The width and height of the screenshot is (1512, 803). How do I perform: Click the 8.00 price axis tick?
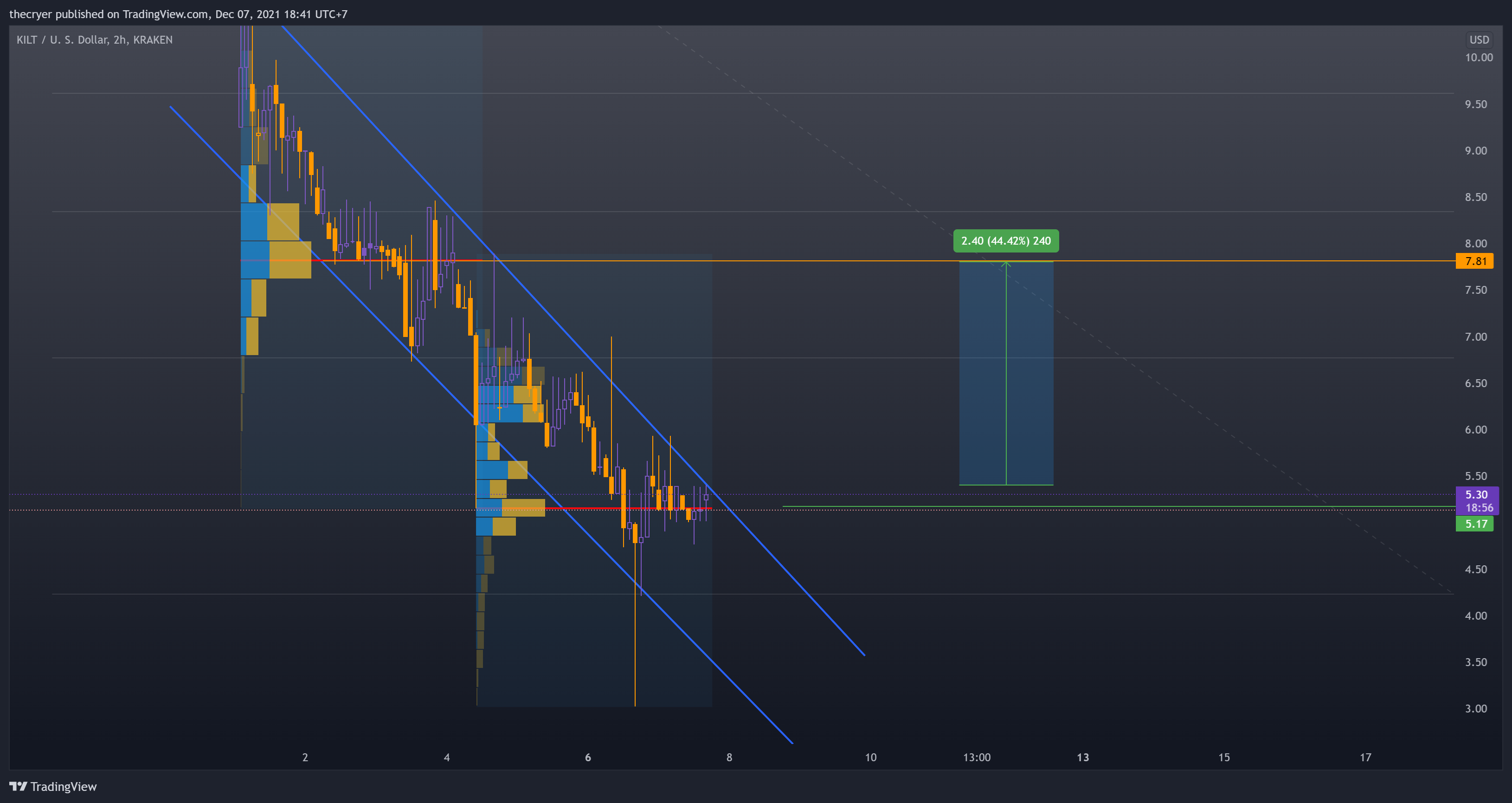[x=1476, y=243]
